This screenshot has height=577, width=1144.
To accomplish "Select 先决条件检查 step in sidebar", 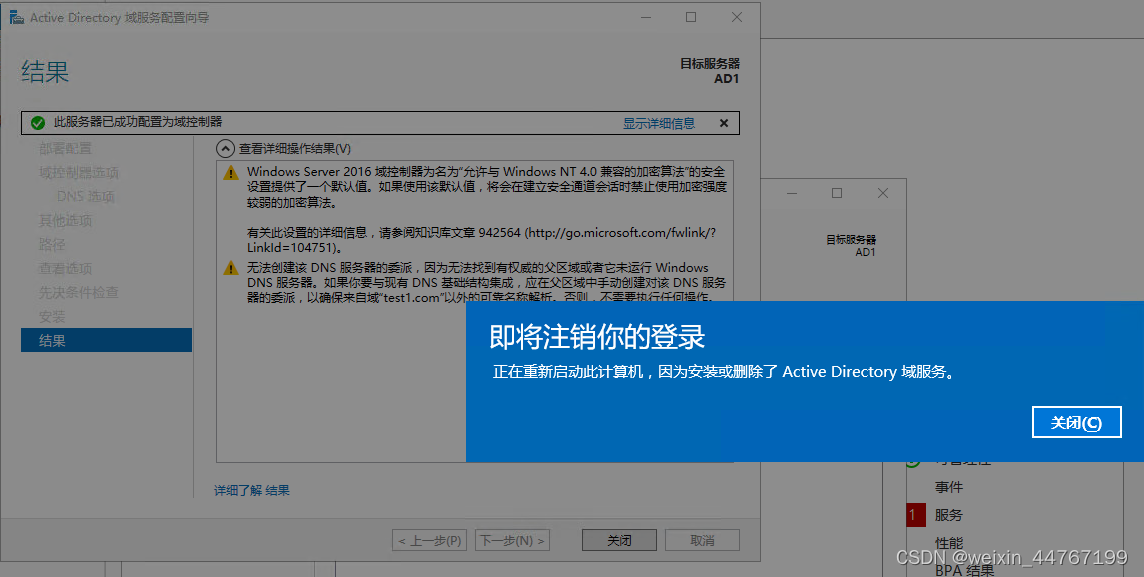I will click(x=78, y=293).
